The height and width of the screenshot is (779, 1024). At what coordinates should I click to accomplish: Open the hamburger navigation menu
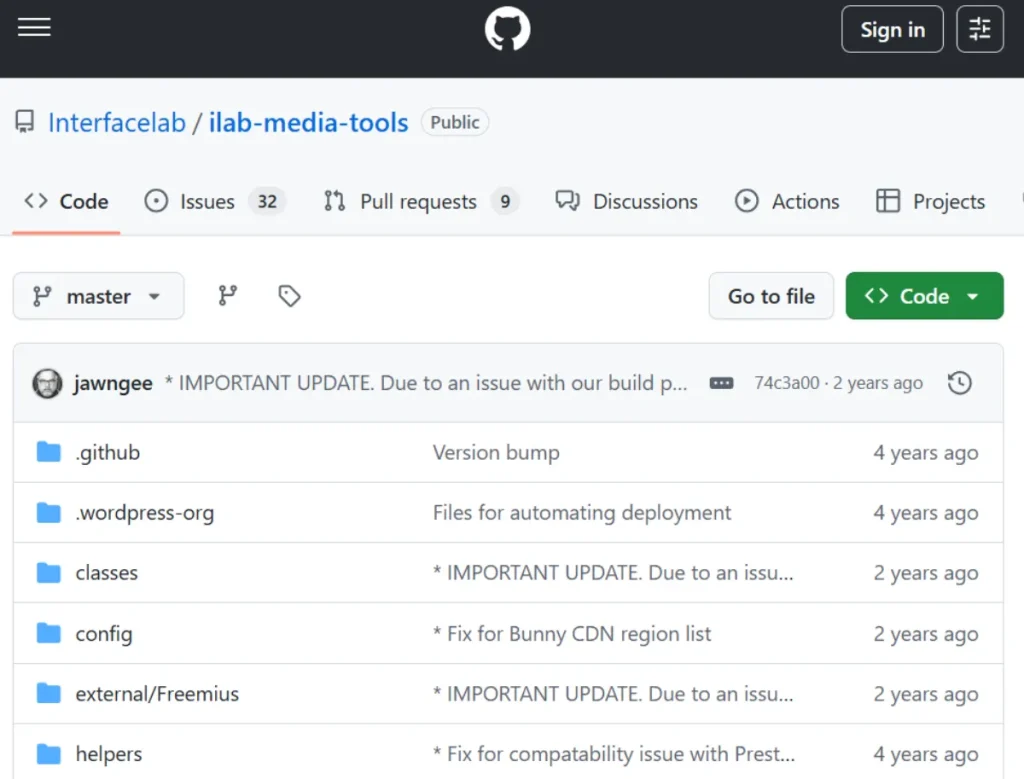[x=34, y=27]
